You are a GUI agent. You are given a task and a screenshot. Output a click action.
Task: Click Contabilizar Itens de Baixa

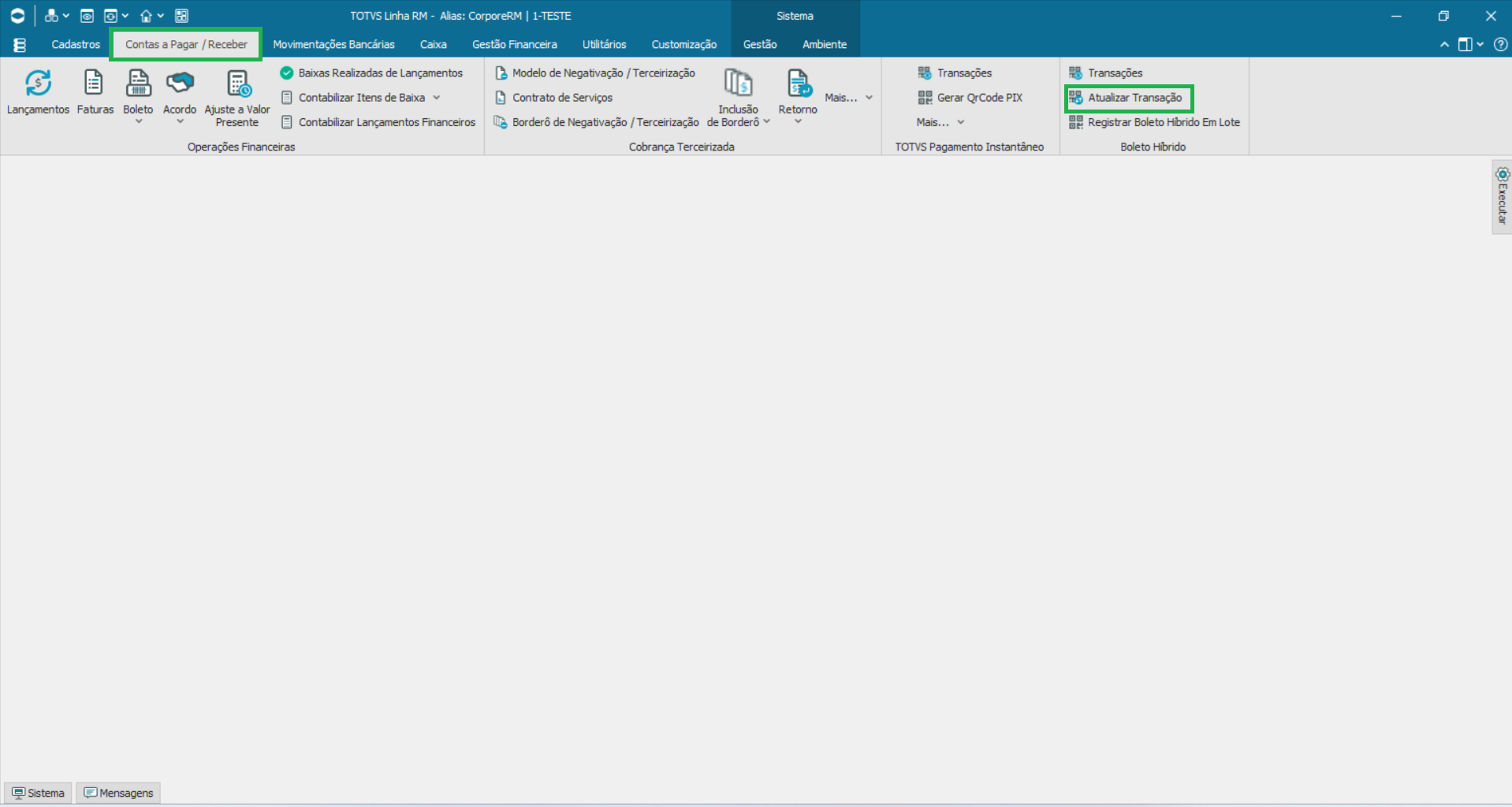pyautogui.click(x=354, y=98)
